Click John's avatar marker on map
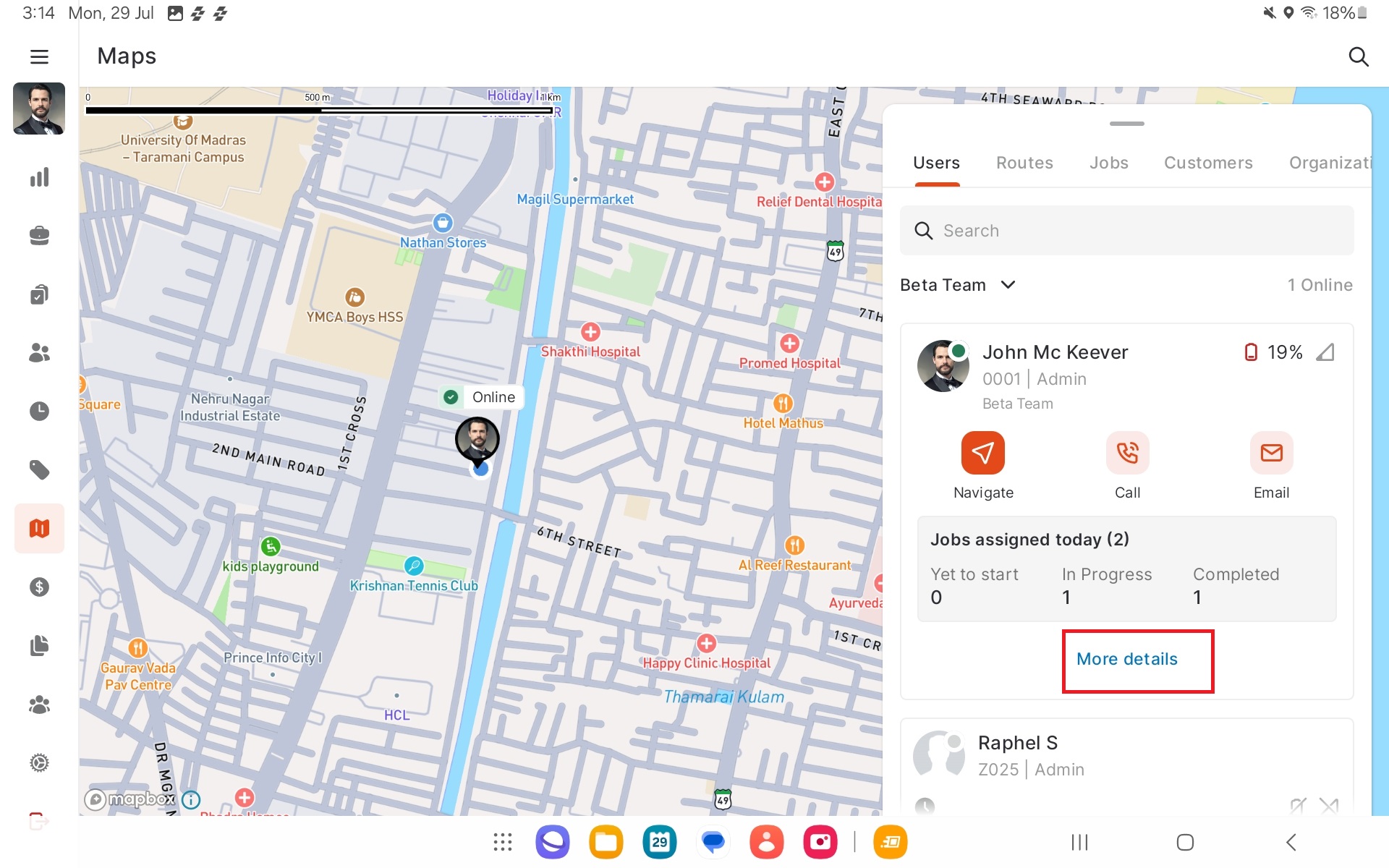1389x868 pixels. tap(477, 438)
